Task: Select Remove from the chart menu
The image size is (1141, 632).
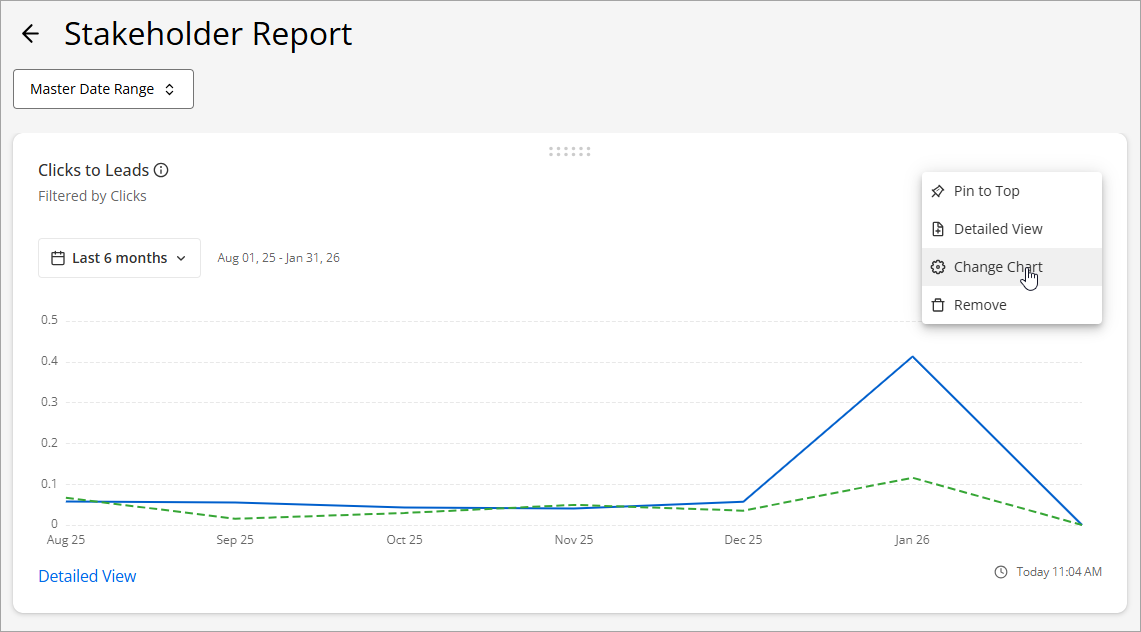Action: (x=980, y=305)
